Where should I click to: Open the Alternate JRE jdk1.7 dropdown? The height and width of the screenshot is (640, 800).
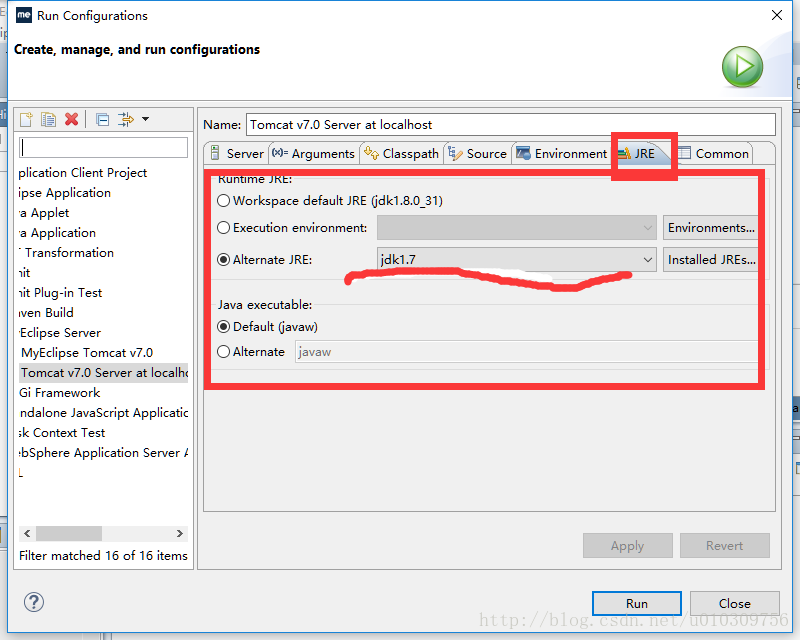(516, 260)
